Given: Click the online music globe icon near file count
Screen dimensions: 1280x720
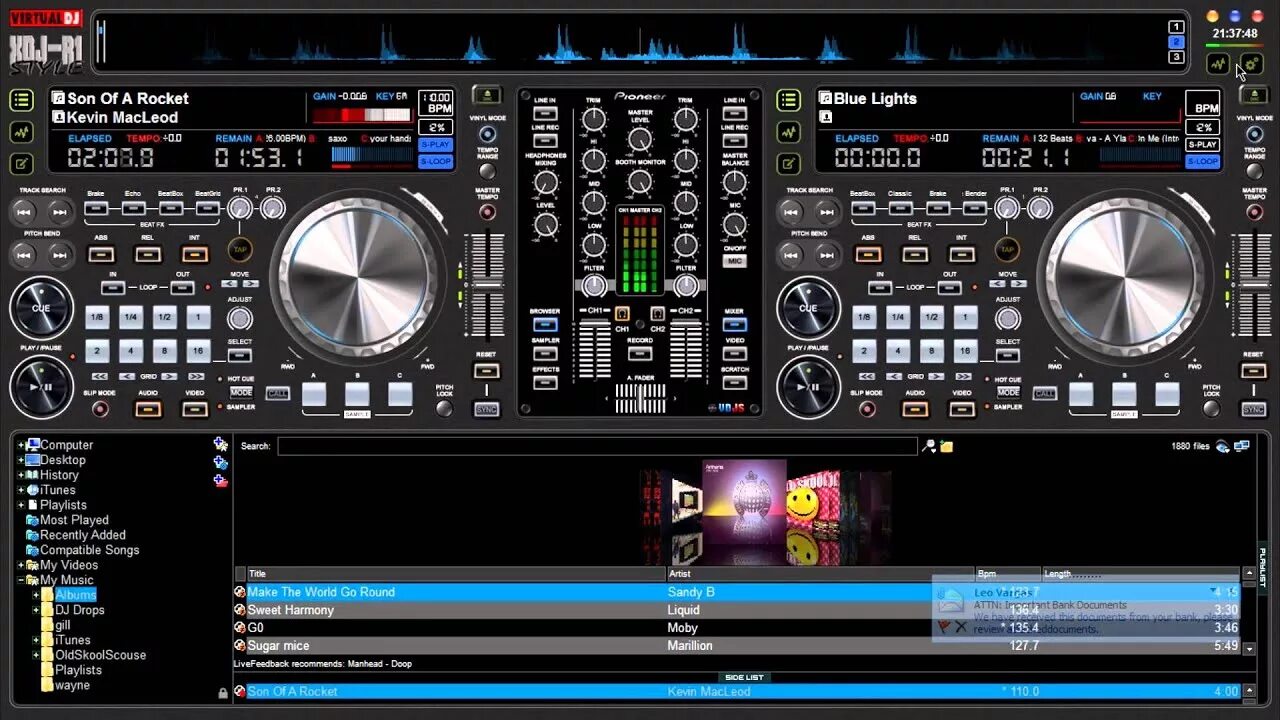Looking at the screenshot, I should point(1222,446).
